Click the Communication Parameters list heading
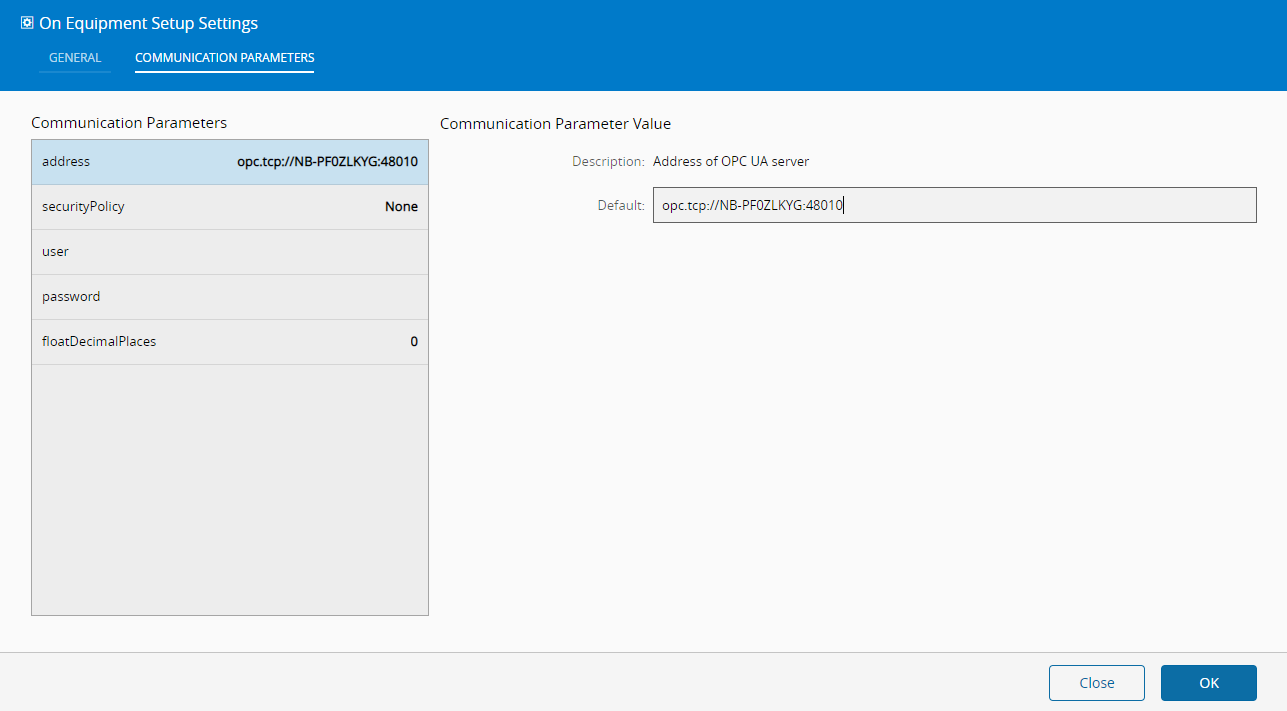 click(x=129, y=123)
